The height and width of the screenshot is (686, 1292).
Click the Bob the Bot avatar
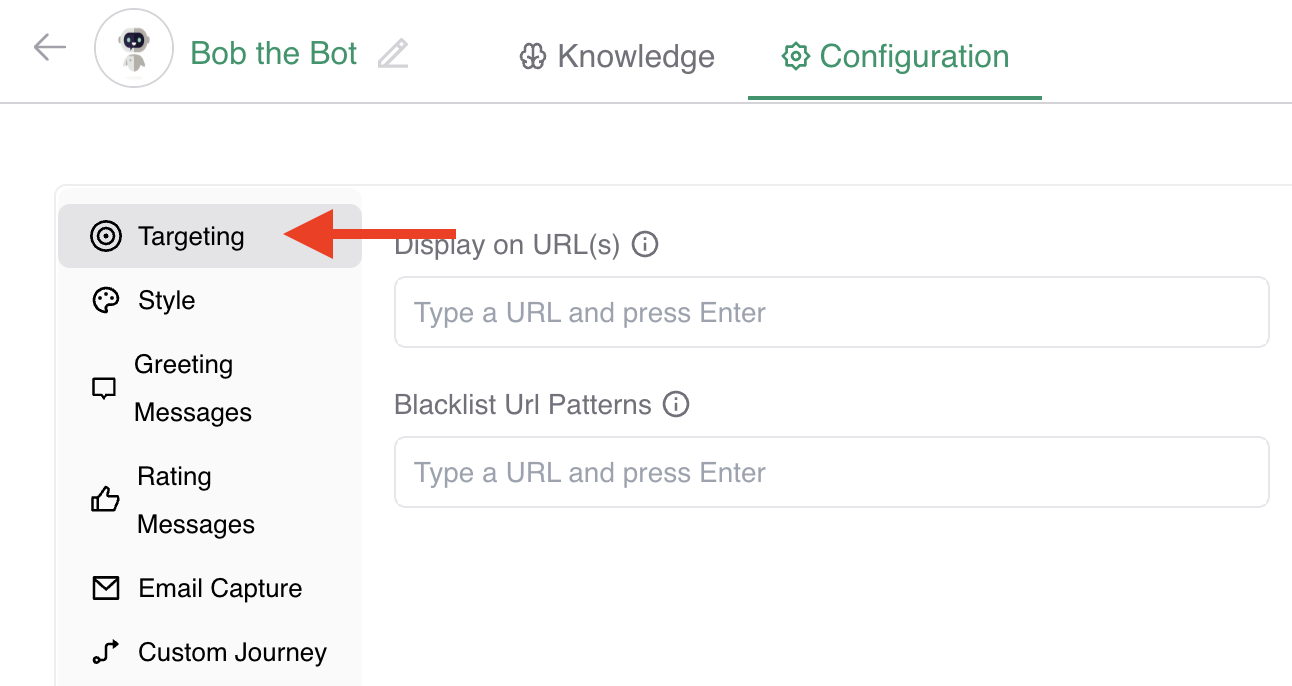[x=133, y=51]
